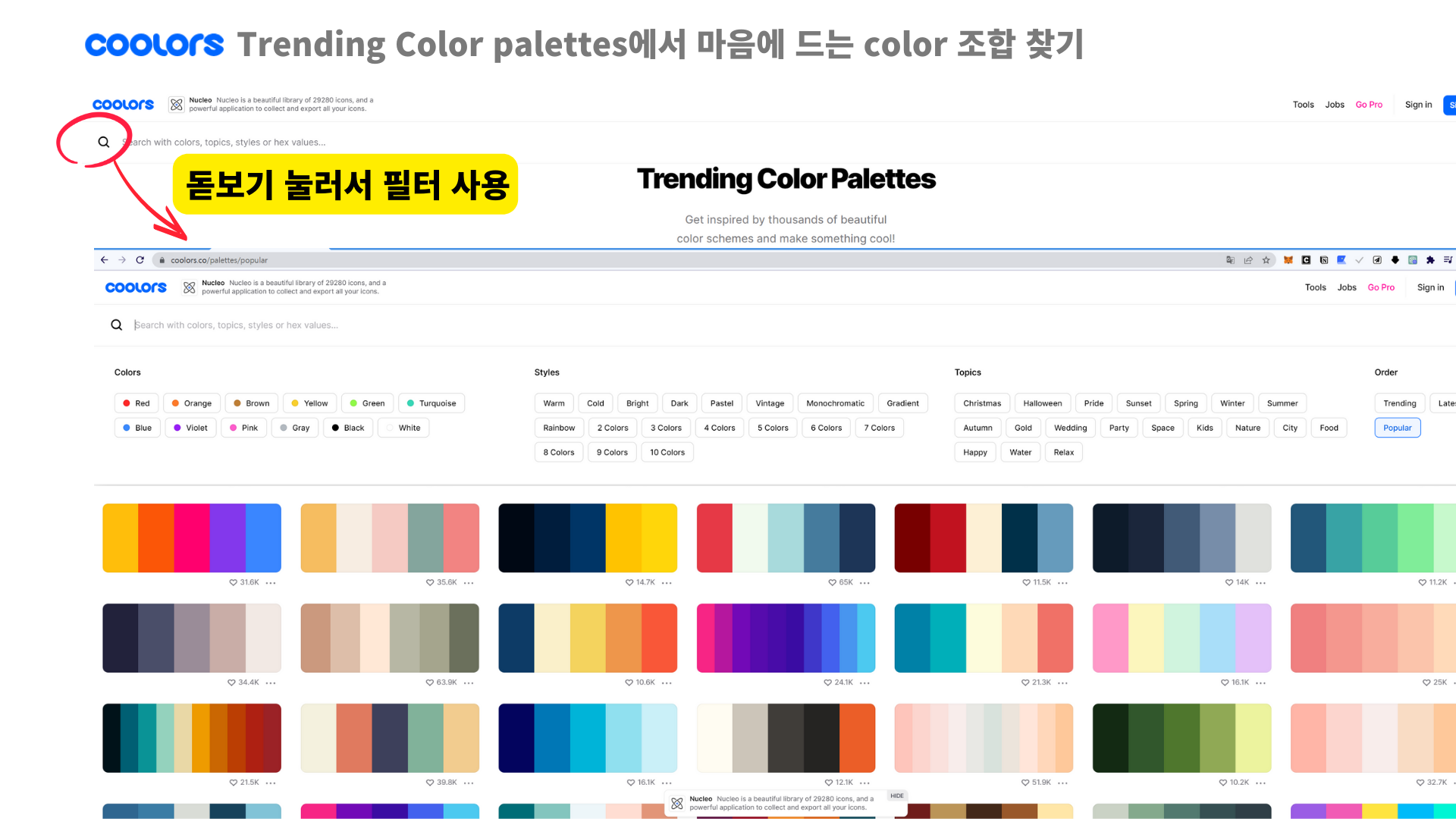
Task: Open more options for the 31.6K palette
Action: [x=271, y=583]
